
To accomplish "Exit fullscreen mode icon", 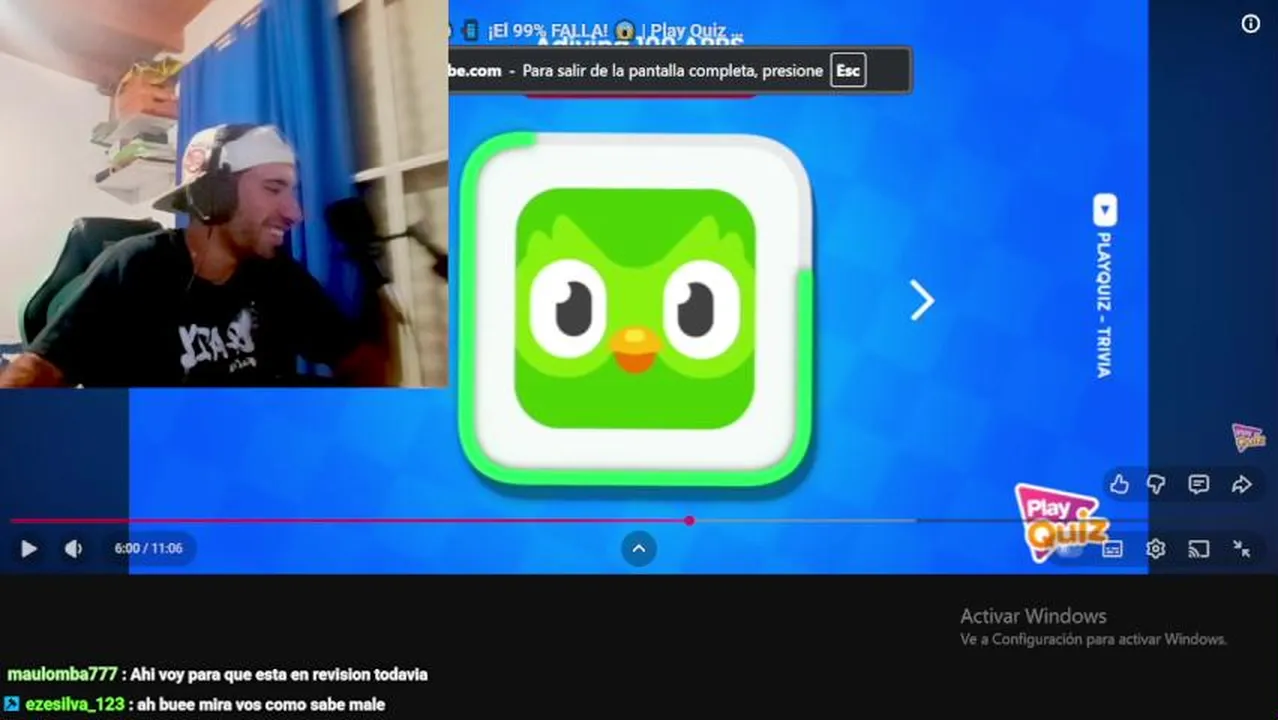I will point(1241,548).
